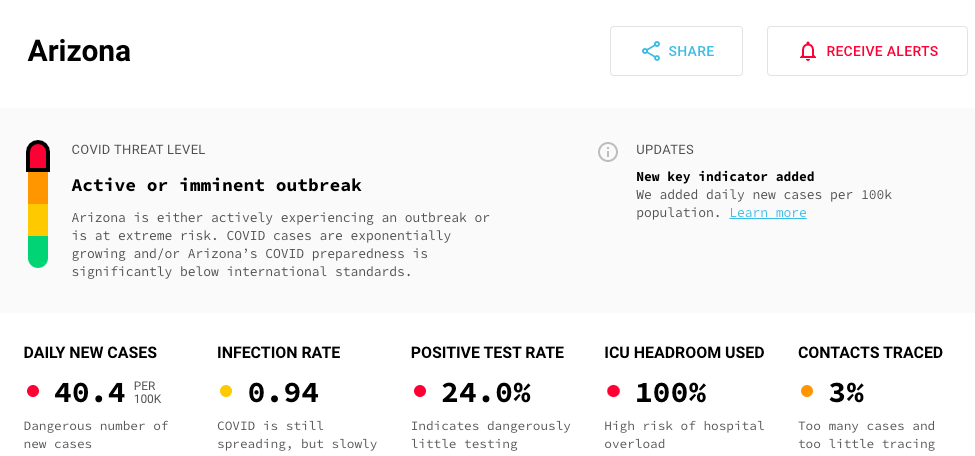
Task: Select the Positive Test Rate heading
Action: coord(487,353)
